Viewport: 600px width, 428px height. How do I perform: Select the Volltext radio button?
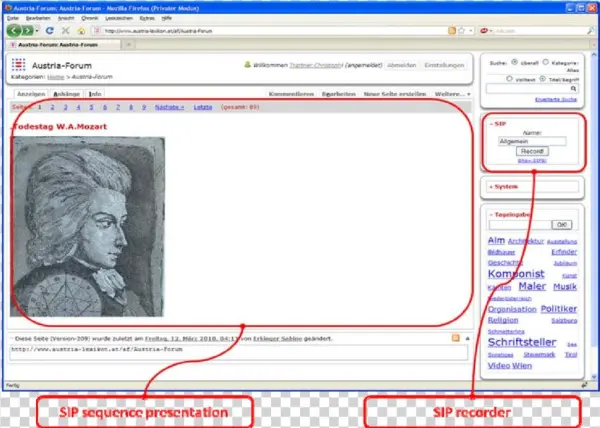click(509, 79)
